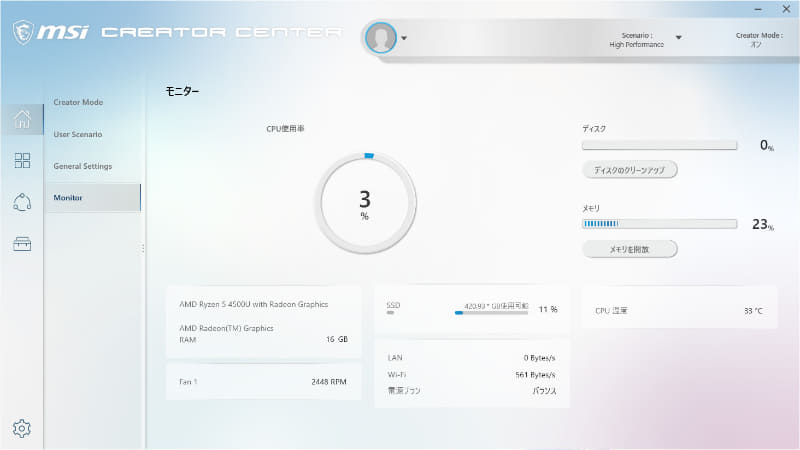
Task: Click the memory 23% value
Action: click(763, 224)
